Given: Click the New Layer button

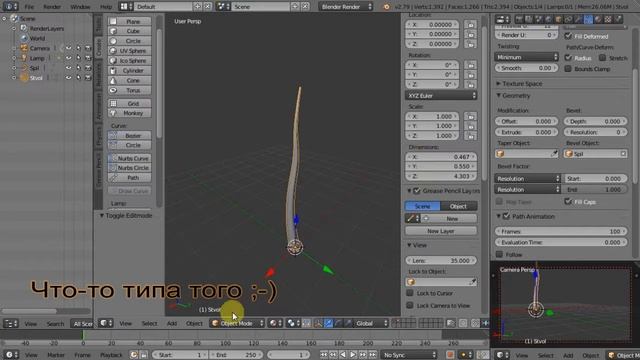Looking at the screenshot, I should pyautogui.click(x=441, y=231).
